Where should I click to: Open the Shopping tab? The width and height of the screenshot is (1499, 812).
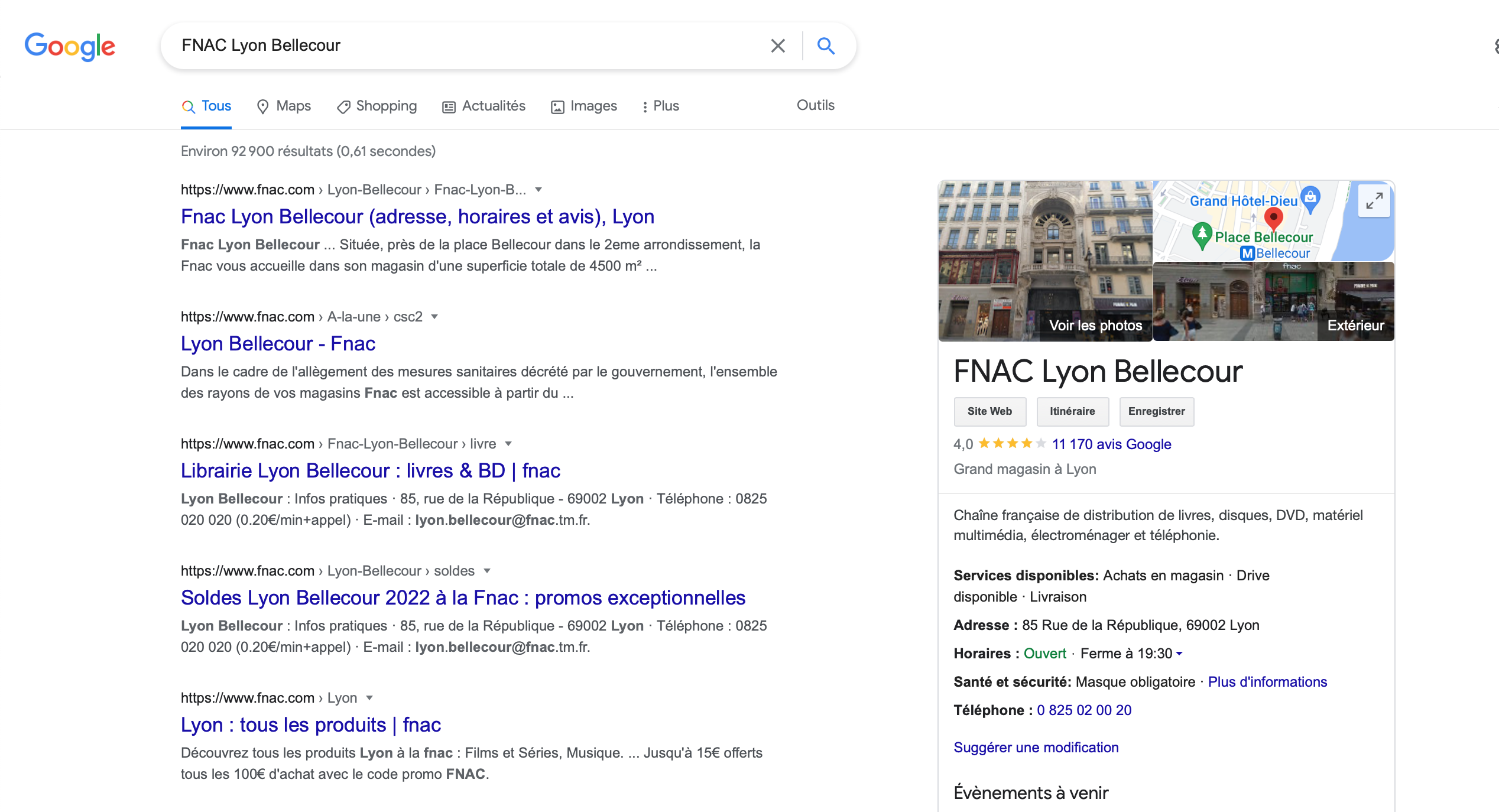(377, 106)
